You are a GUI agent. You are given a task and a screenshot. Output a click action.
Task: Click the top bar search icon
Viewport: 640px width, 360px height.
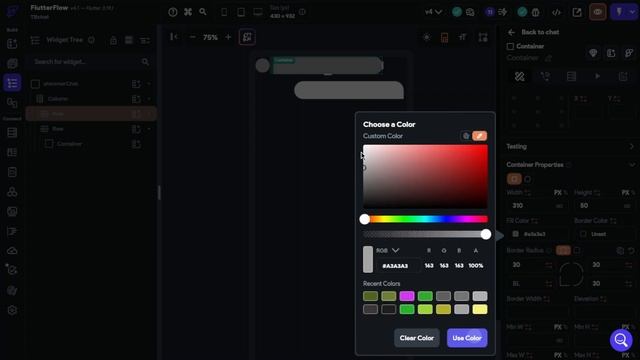pos(203,12)
